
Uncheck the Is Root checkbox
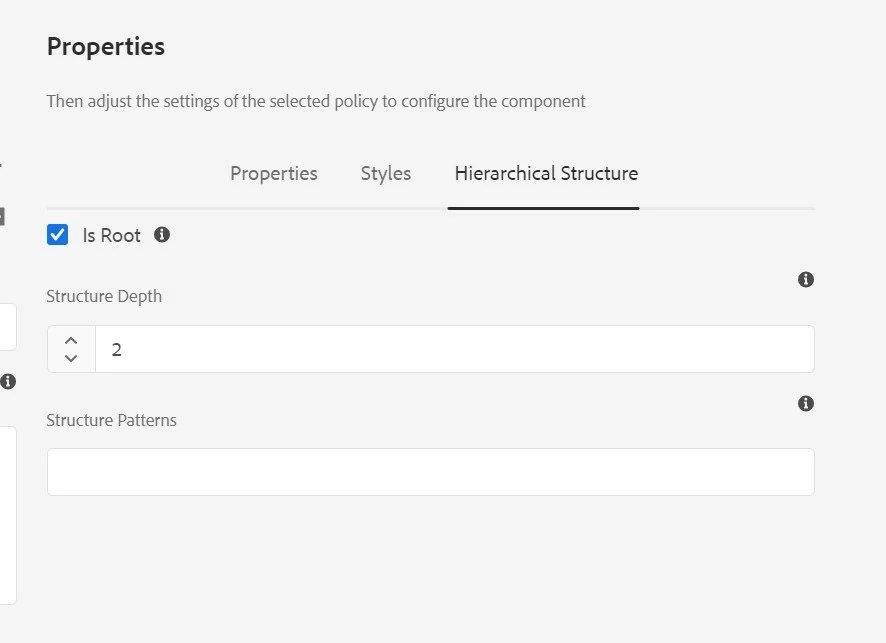click(x=58, y=235)
